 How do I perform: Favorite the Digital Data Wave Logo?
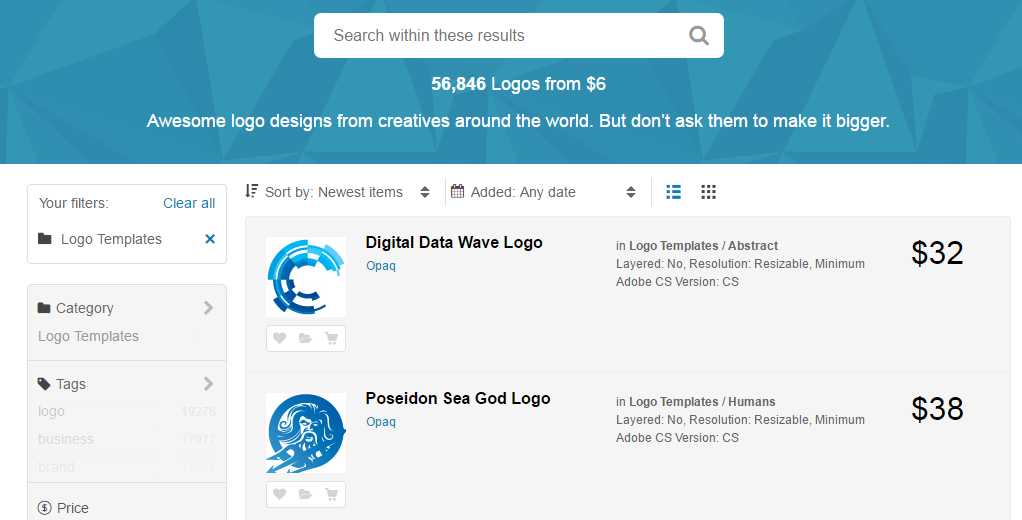(x=280, y=339)
